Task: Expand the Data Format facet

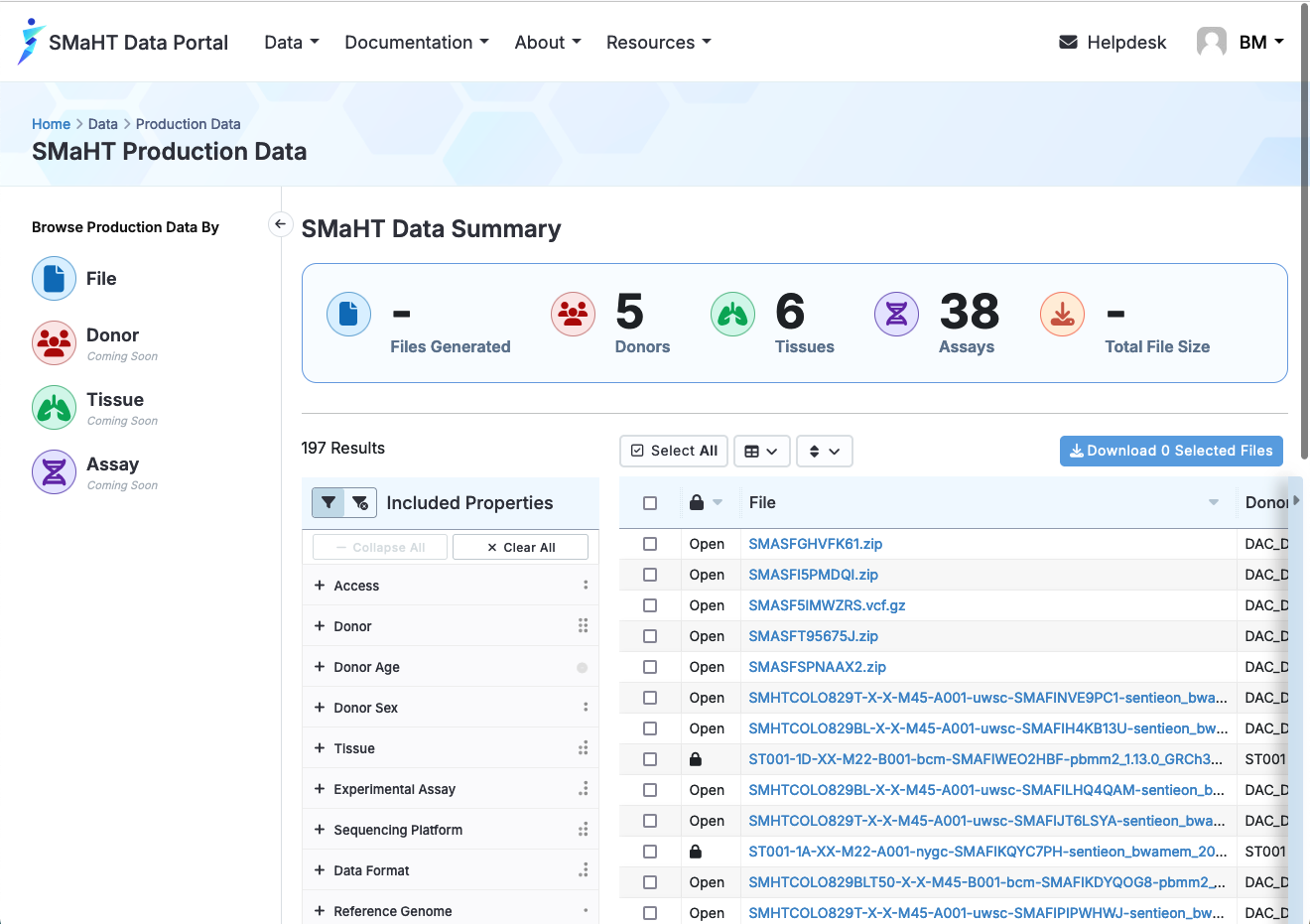Action: [x=451, y=870]
